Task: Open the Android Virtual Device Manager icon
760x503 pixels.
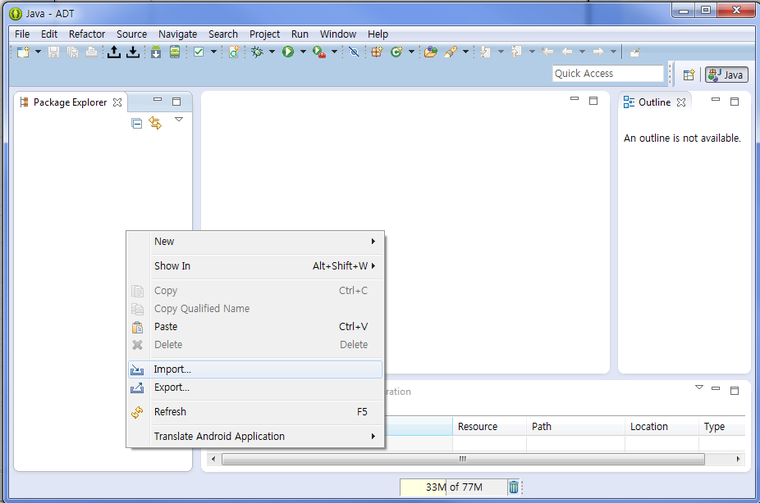Action: [175, 52]
